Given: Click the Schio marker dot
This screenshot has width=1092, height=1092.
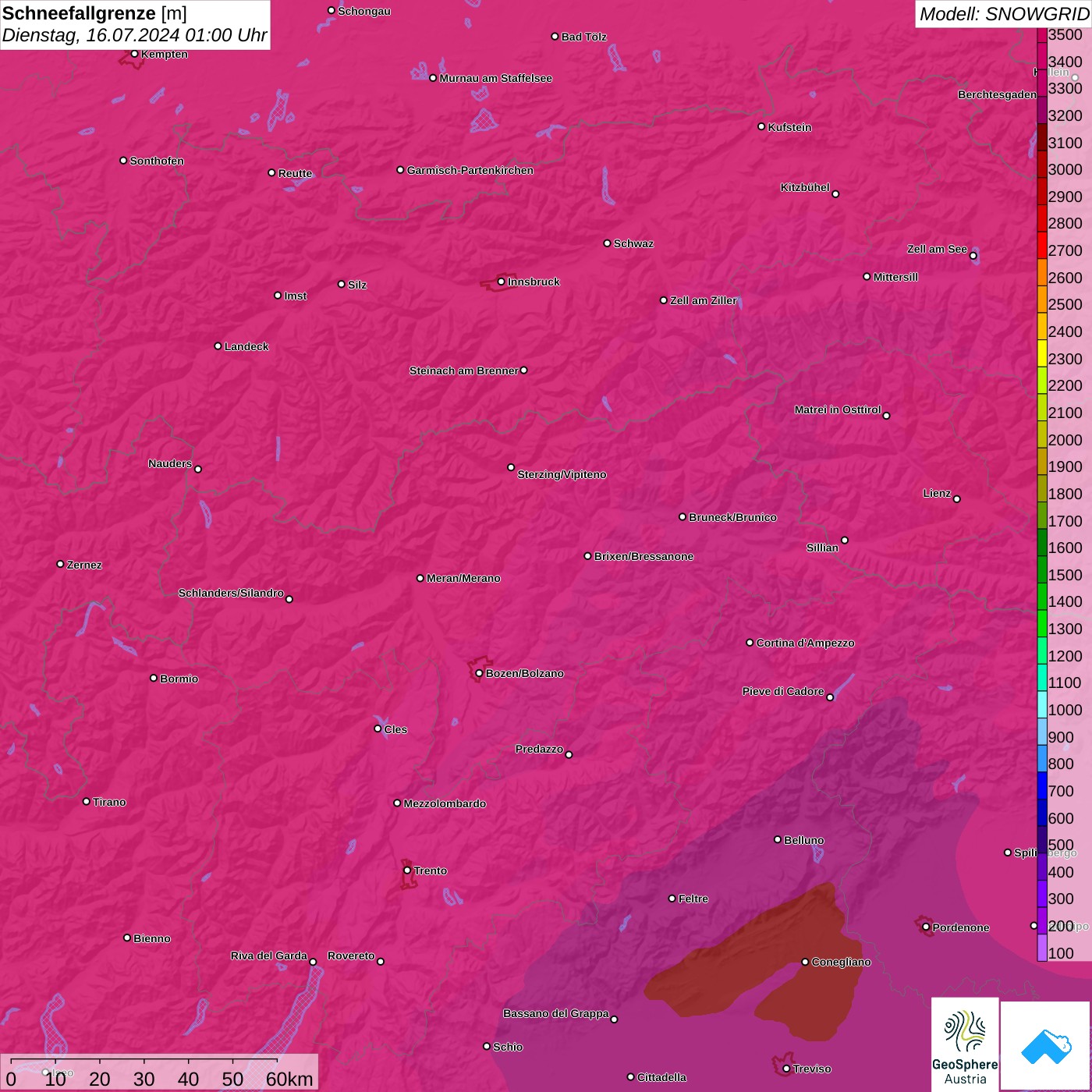Looking at the screenshot, I should pyautogui.click(x=487, y=1046).
